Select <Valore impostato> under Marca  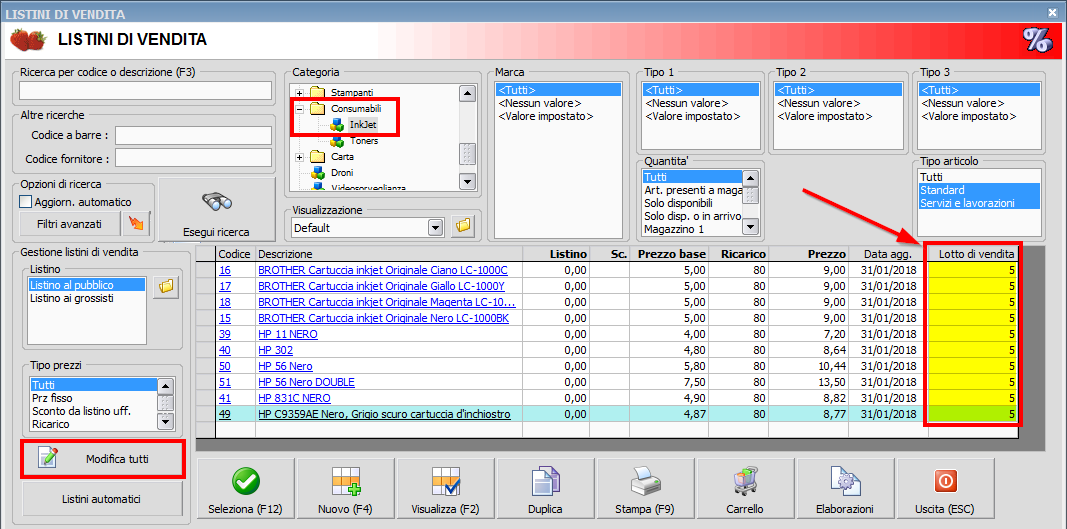click(559, 116)
